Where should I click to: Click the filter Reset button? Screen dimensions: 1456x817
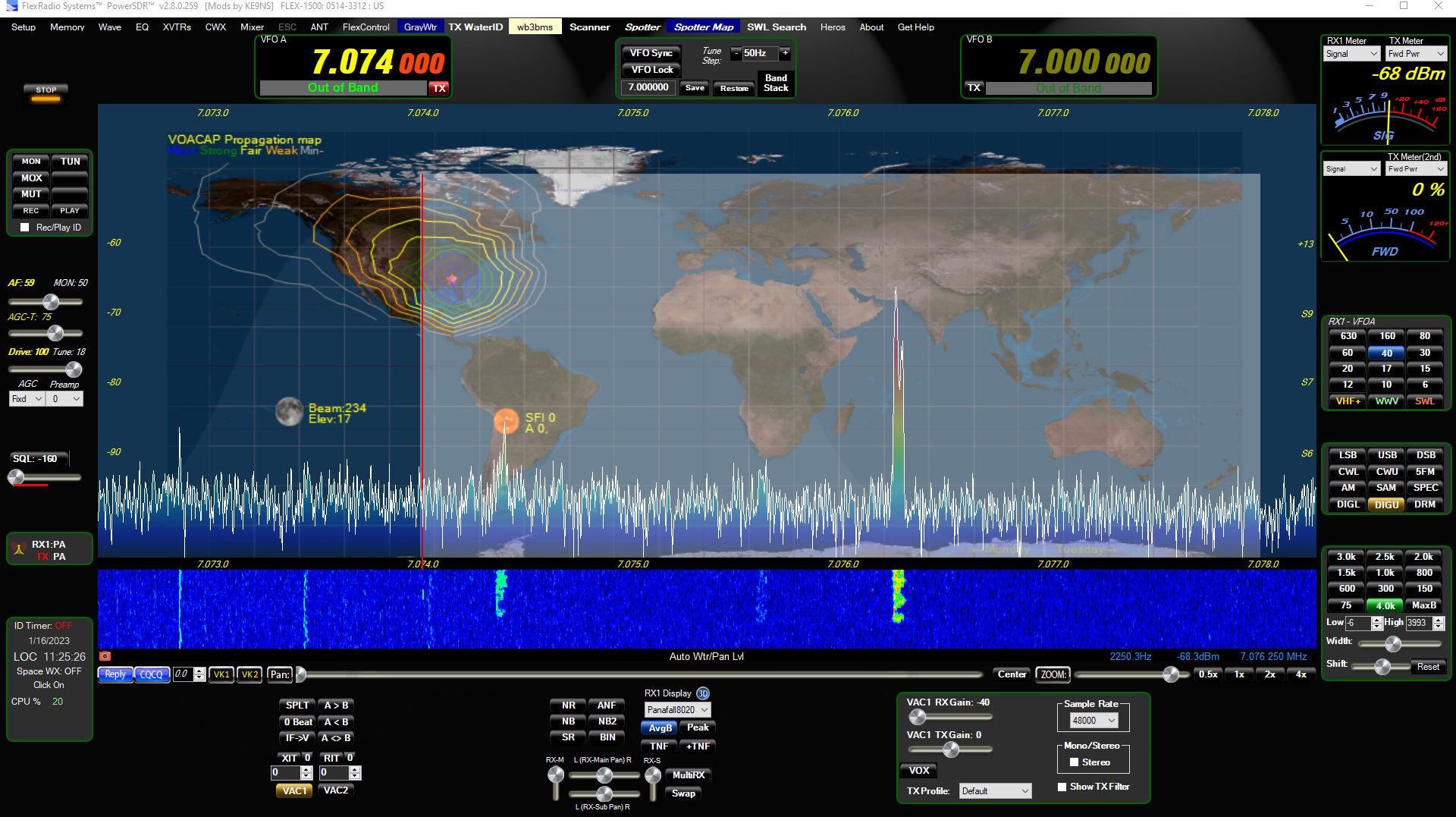pyautogui.click(x=1429, y=667)
